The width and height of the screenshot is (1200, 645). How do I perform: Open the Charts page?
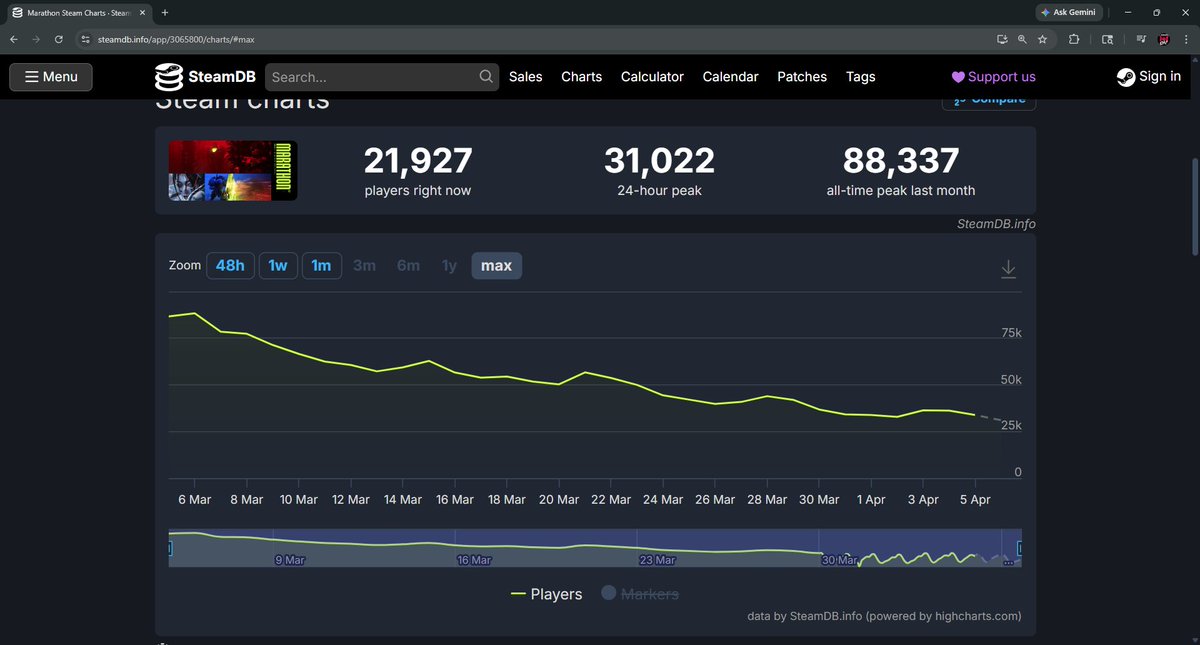(582, 77)
